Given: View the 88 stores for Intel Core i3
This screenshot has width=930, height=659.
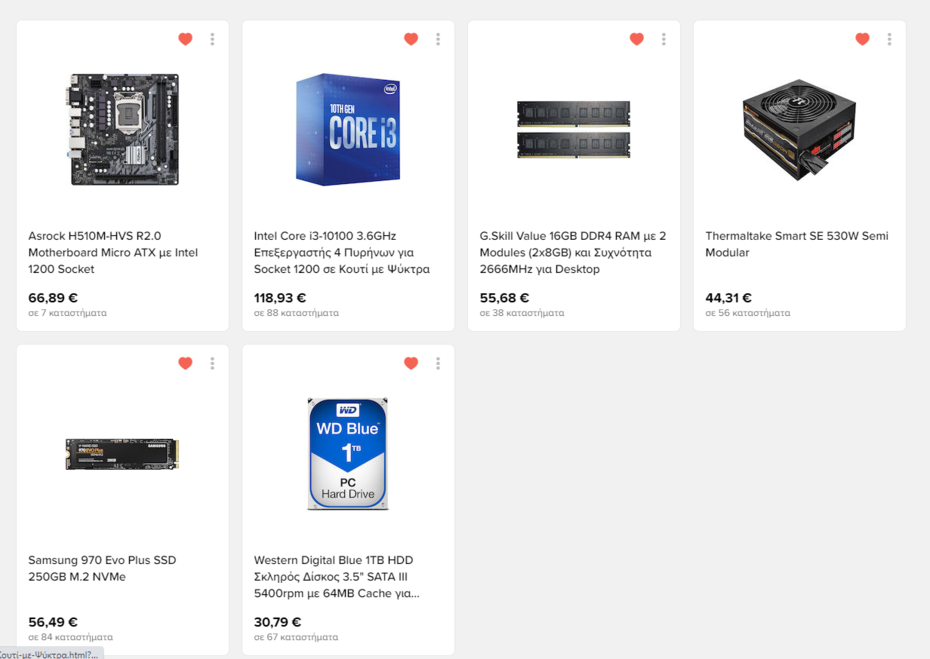Looking at the screenshot, I should click(296, 313).
